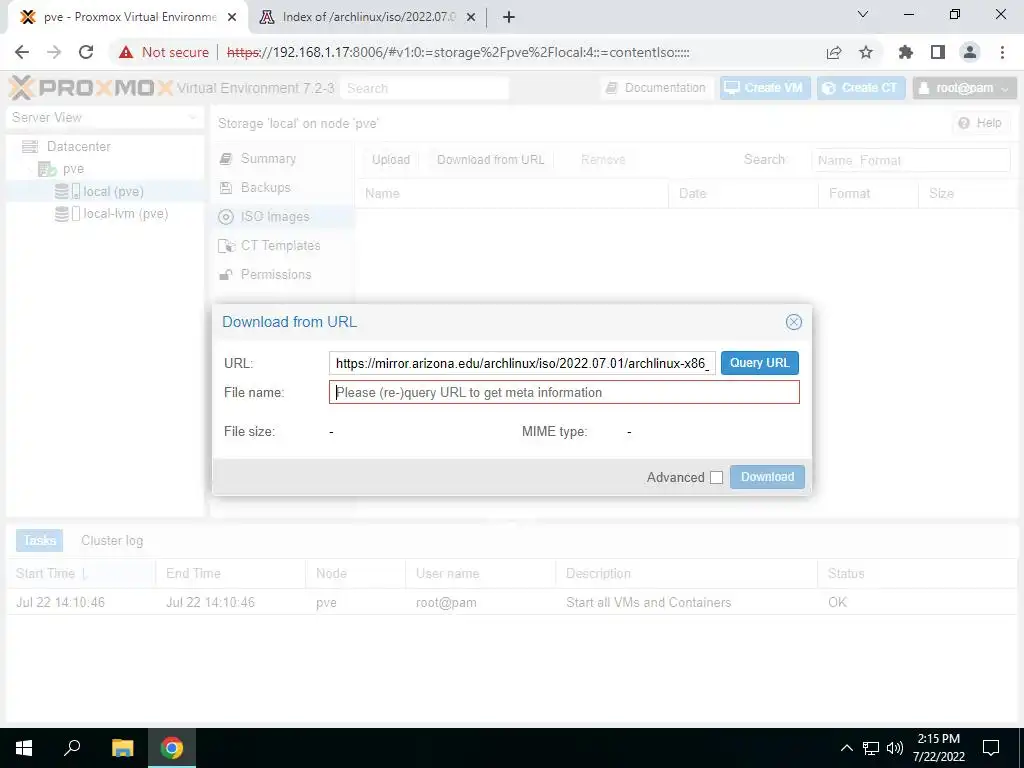Viewport: 1024px width, 768px height.
Task: Open CT Templates section
Action: (x=284, y=246)
